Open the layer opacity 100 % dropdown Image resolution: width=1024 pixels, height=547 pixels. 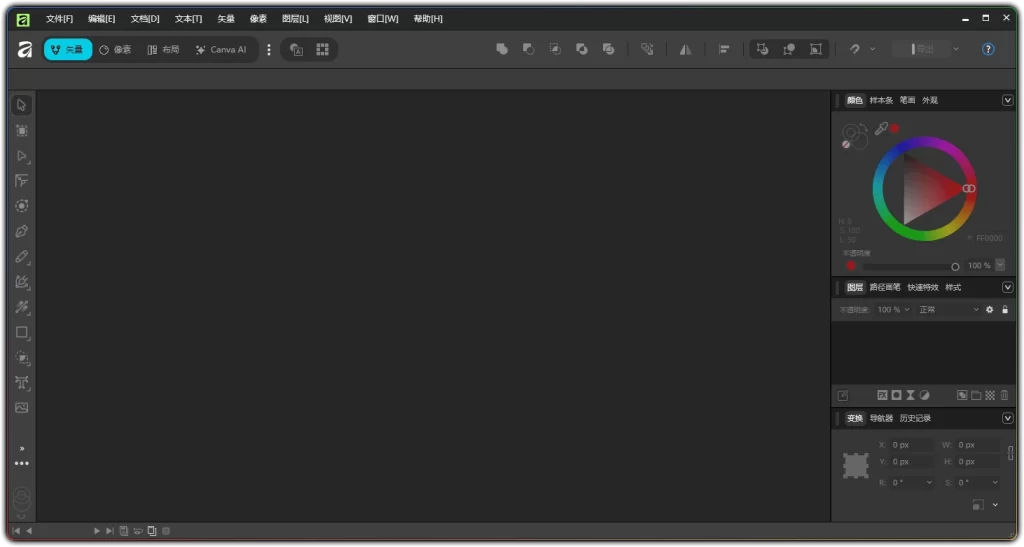(x=893, y=309)
